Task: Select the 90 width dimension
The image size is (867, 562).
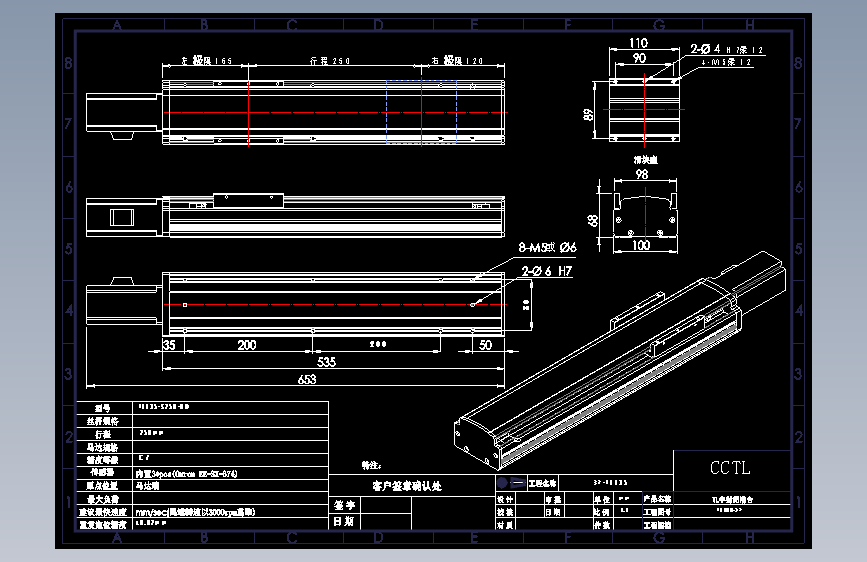Action: (639, 58)
